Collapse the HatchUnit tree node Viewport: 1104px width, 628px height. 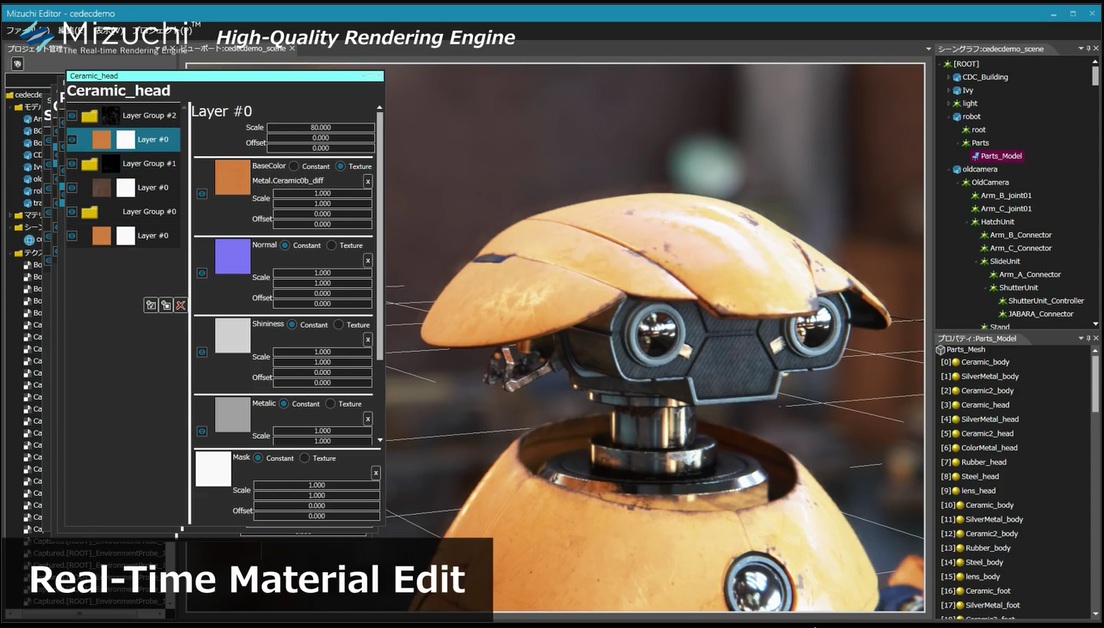pos(967,222)
